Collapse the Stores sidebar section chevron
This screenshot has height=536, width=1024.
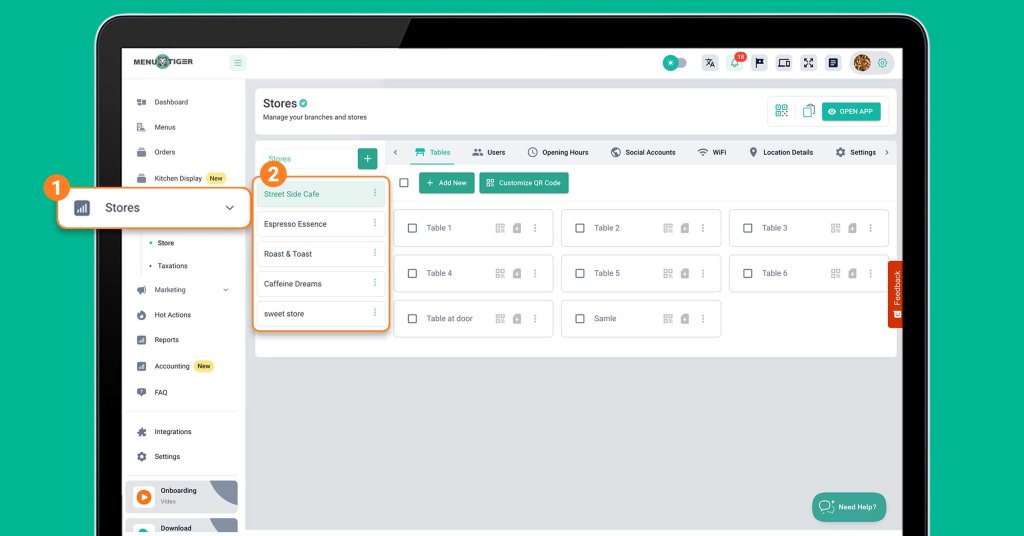point(230,208)
